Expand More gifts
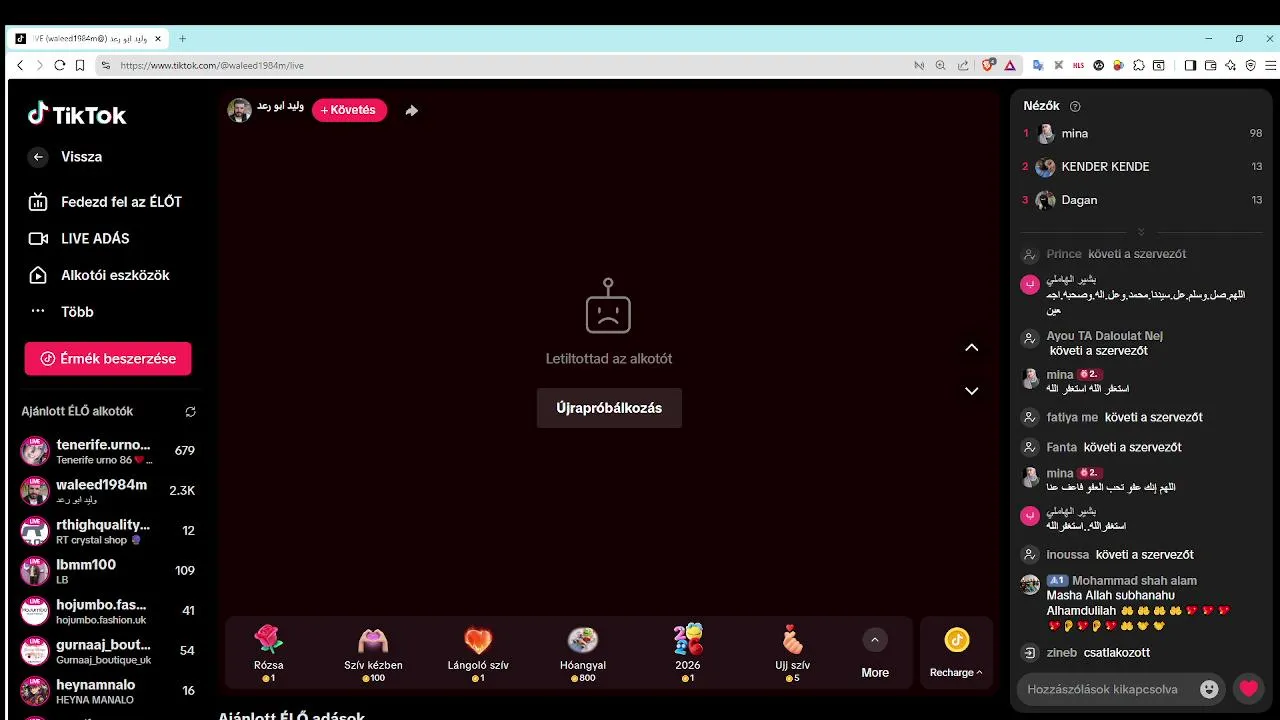The image size is (1280, 720). click(x=875, y=653)
